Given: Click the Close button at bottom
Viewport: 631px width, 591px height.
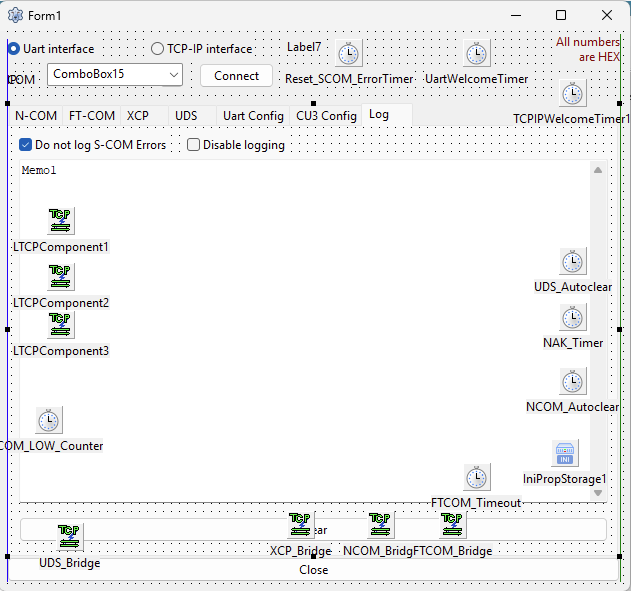Looking at the screenshot, I should coord(313,570).
